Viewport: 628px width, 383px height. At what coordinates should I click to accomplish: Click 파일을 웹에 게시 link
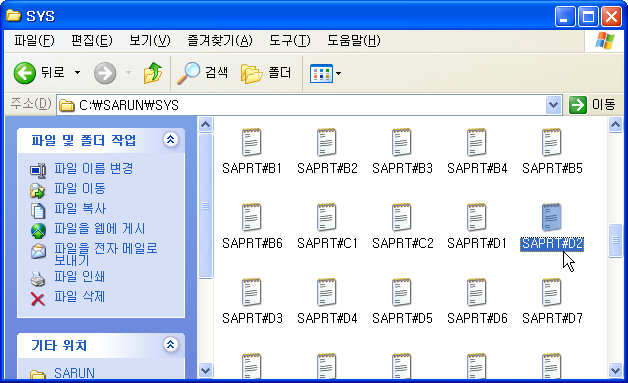coord(100,228)
